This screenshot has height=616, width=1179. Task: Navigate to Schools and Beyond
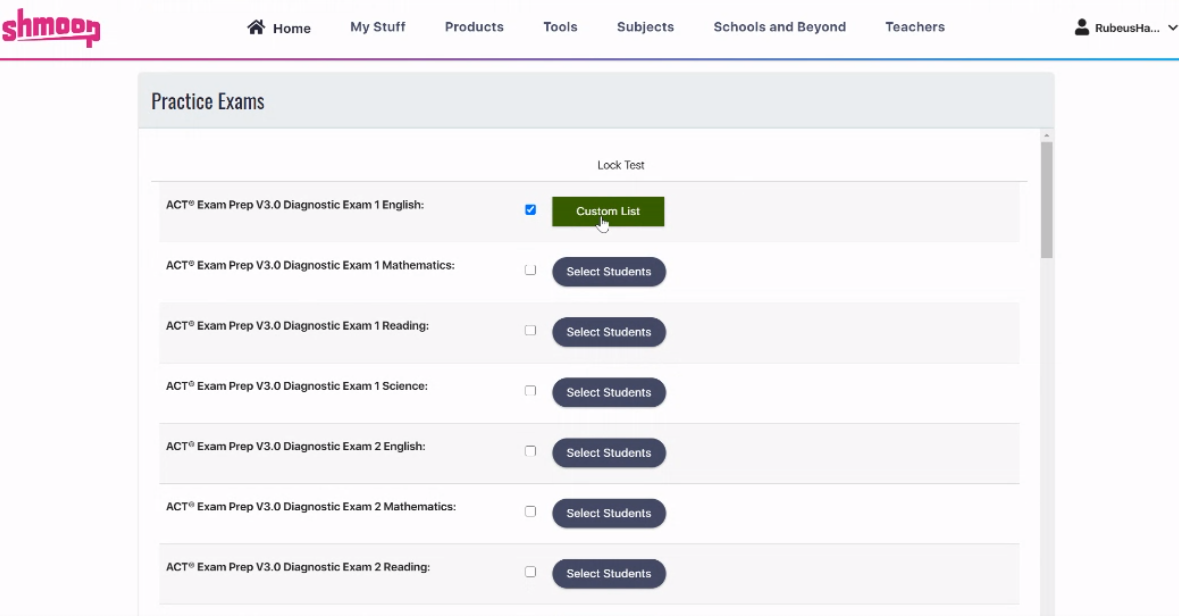779,27
